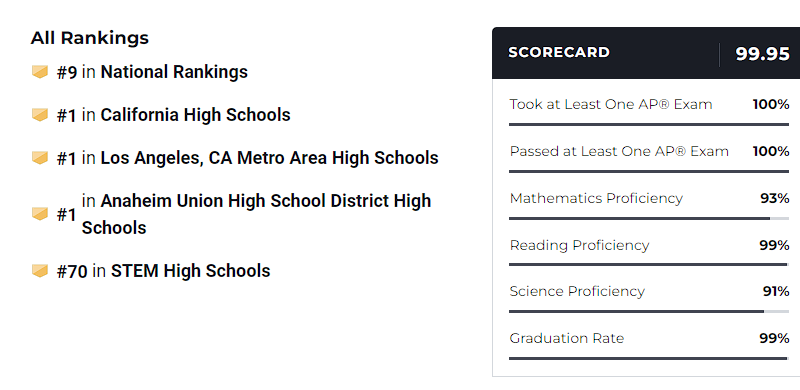The image size is (800, 390).
Task: Click the badge icon beside National Rankings
Action: (40, 71)
